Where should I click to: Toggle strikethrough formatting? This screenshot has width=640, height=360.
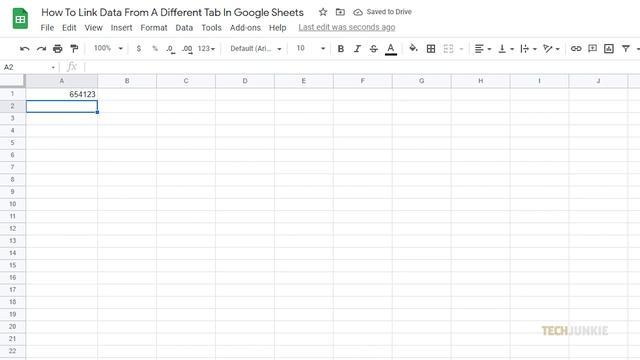point(373,49)
